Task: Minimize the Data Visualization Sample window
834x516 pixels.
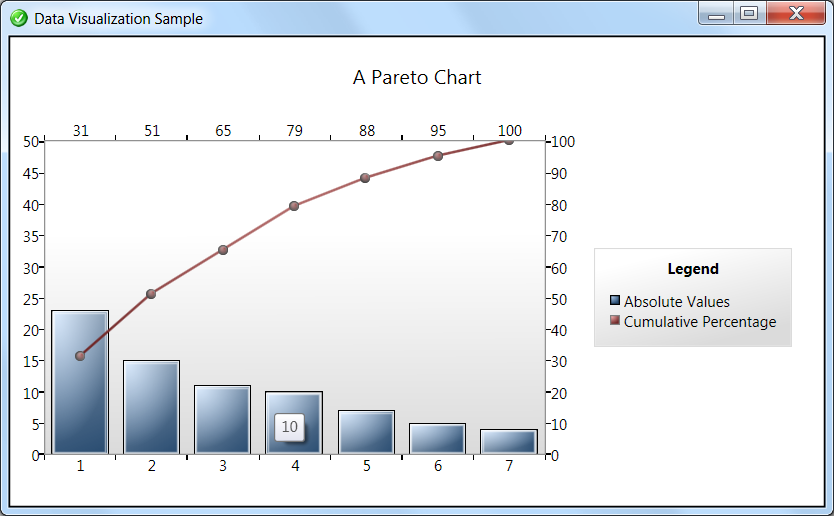Action: point(716,13)
